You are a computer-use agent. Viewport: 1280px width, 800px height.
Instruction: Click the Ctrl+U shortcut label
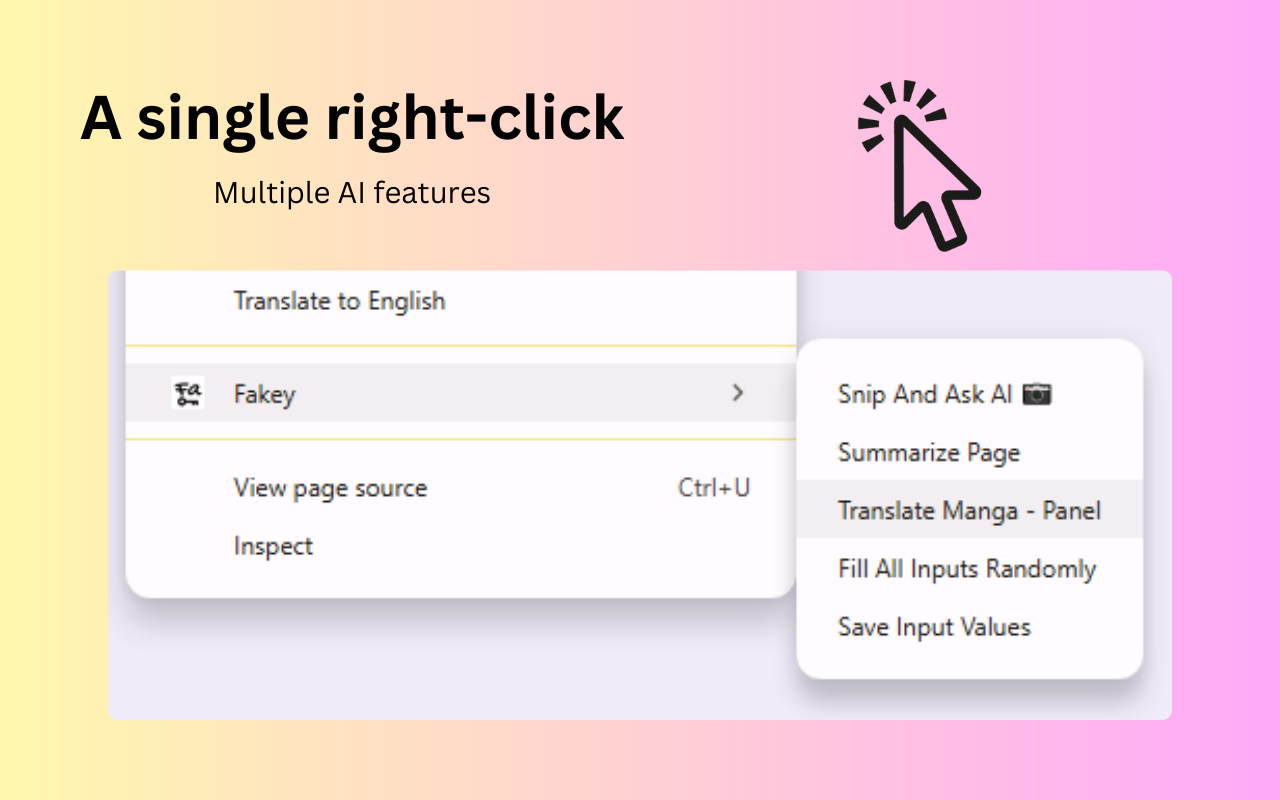coord(713,488)
